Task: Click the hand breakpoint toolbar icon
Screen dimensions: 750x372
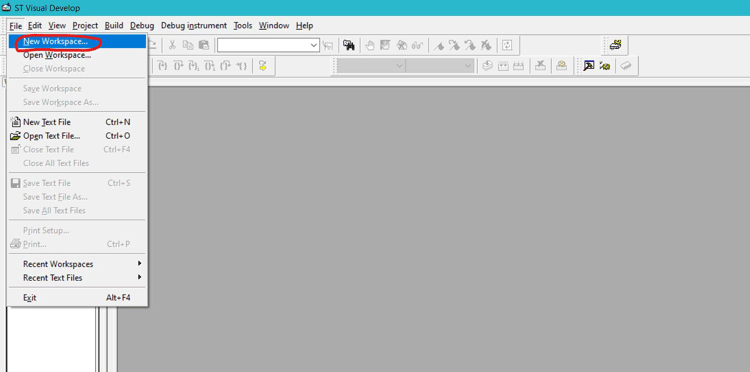Action: 370,45
